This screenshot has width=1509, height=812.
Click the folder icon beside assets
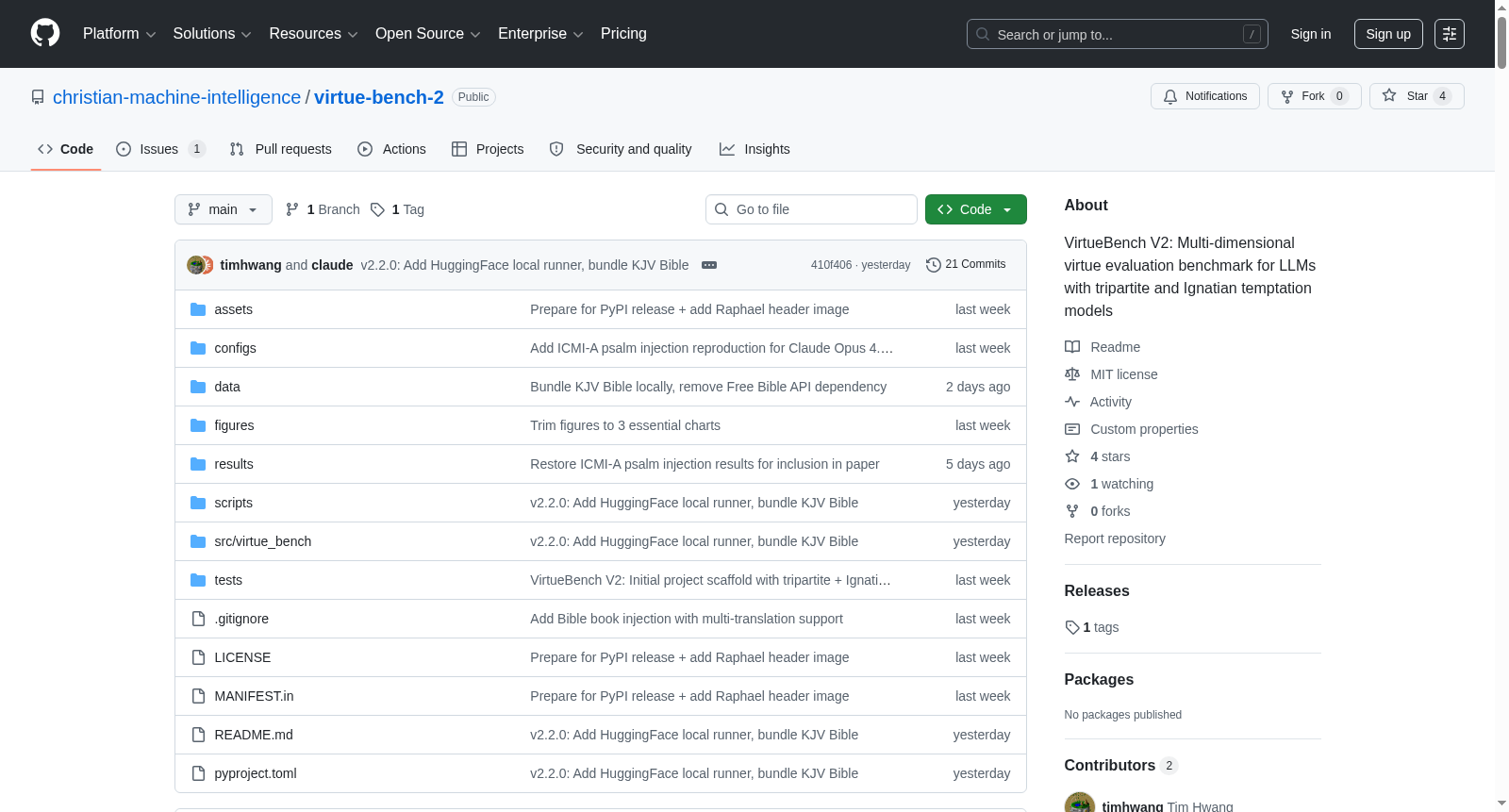pyautogui.click(x=198, y=309)
